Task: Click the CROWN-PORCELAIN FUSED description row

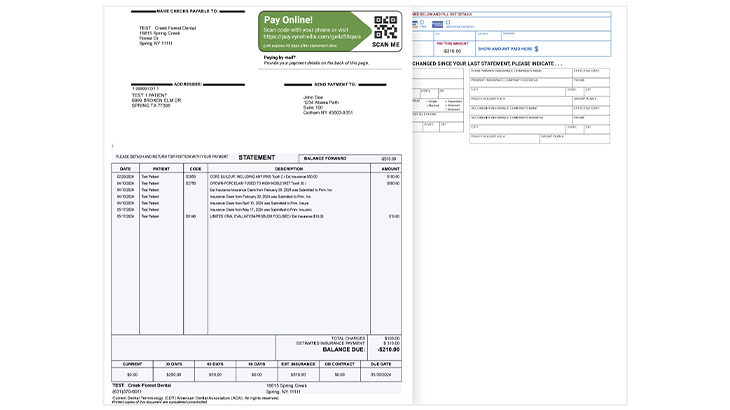Action: (258, 183)
